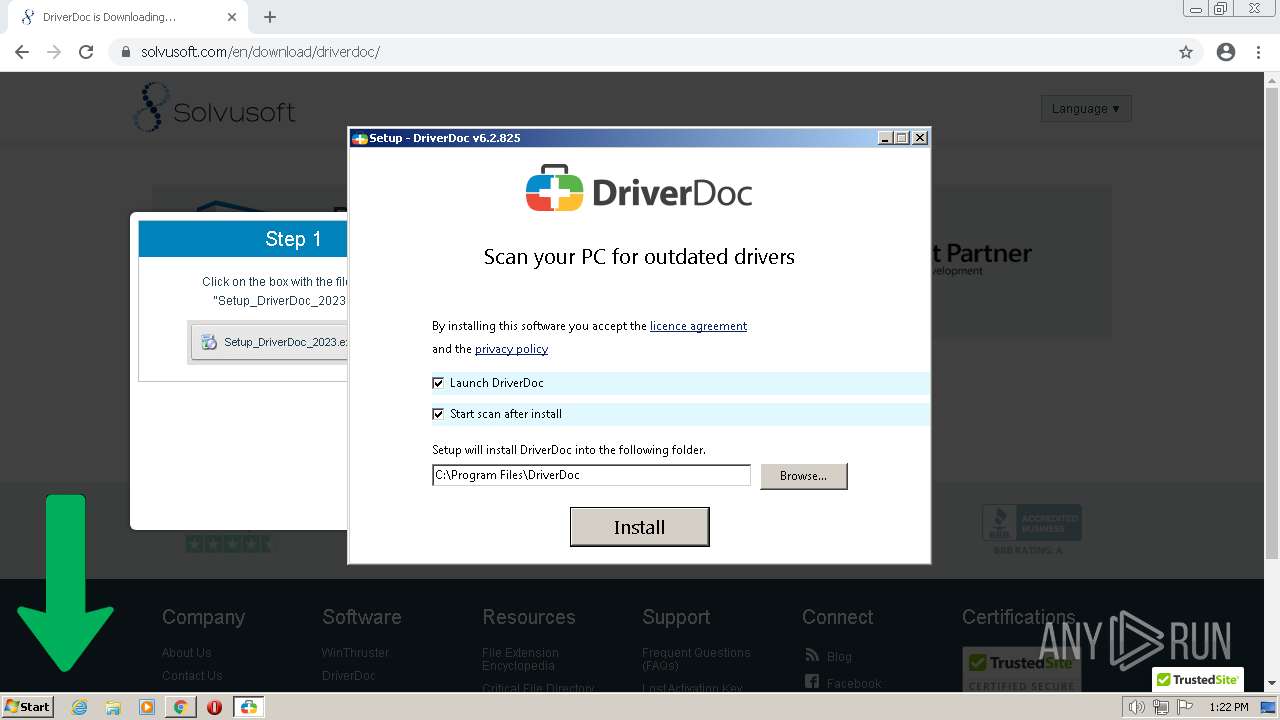
Task: Select the DriverDoc is Downloading tab
Action: click(x=126, y=17)
